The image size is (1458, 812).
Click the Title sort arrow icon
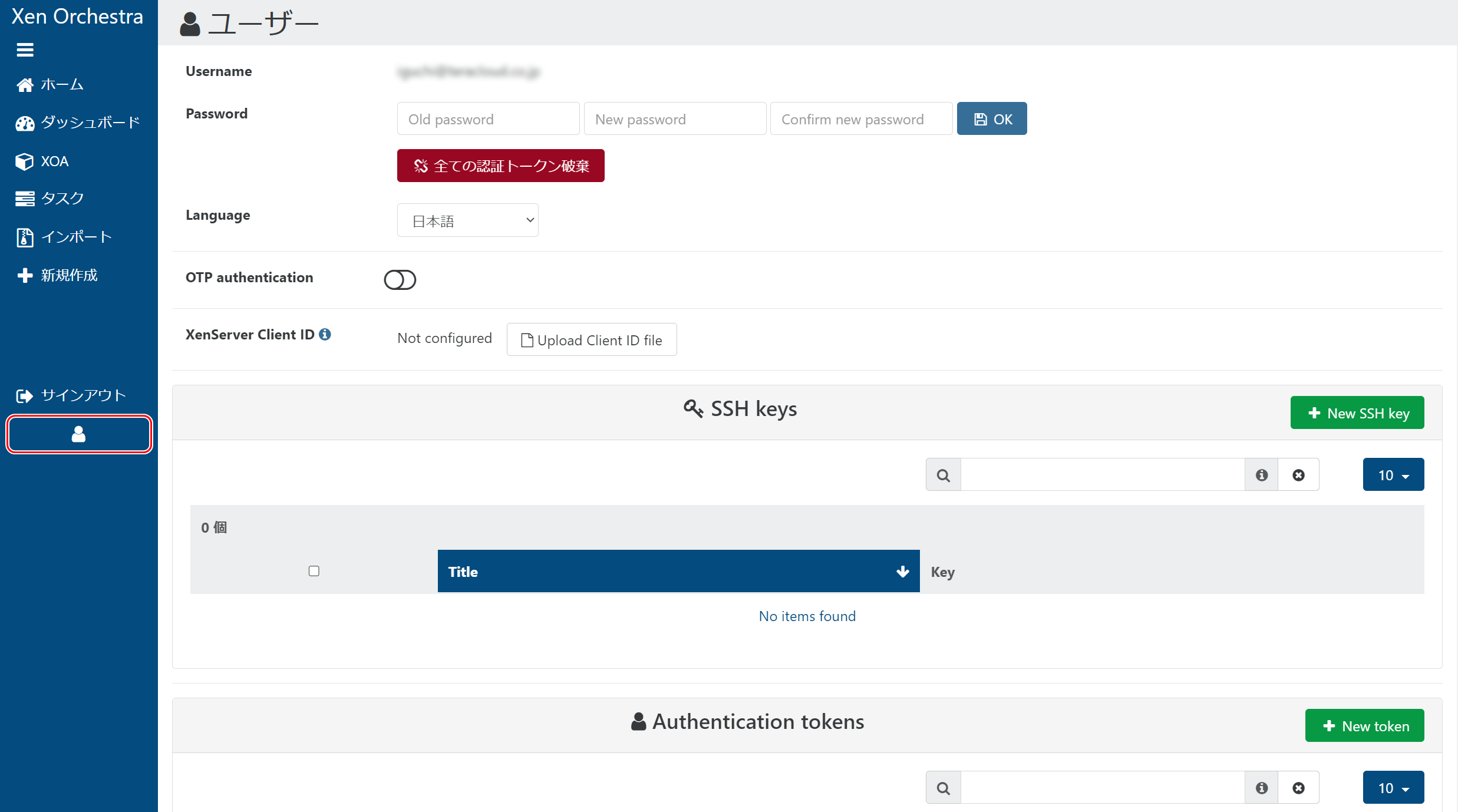point(903,572)
